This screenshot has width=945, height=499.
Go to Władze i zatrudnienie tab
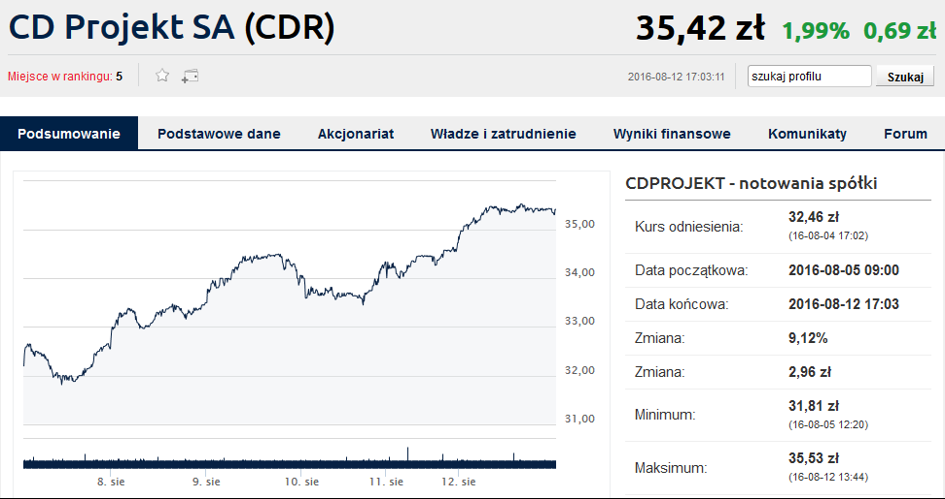tap(503, 133)
